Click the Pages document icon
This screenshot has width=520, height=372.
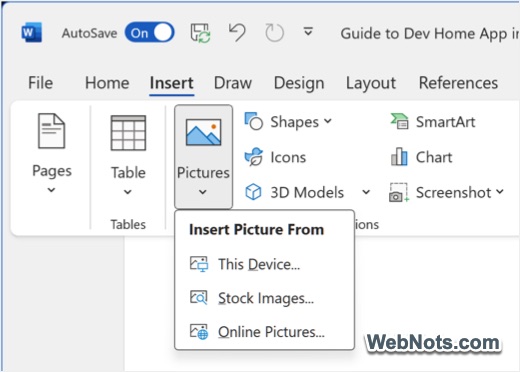(51, 131)
